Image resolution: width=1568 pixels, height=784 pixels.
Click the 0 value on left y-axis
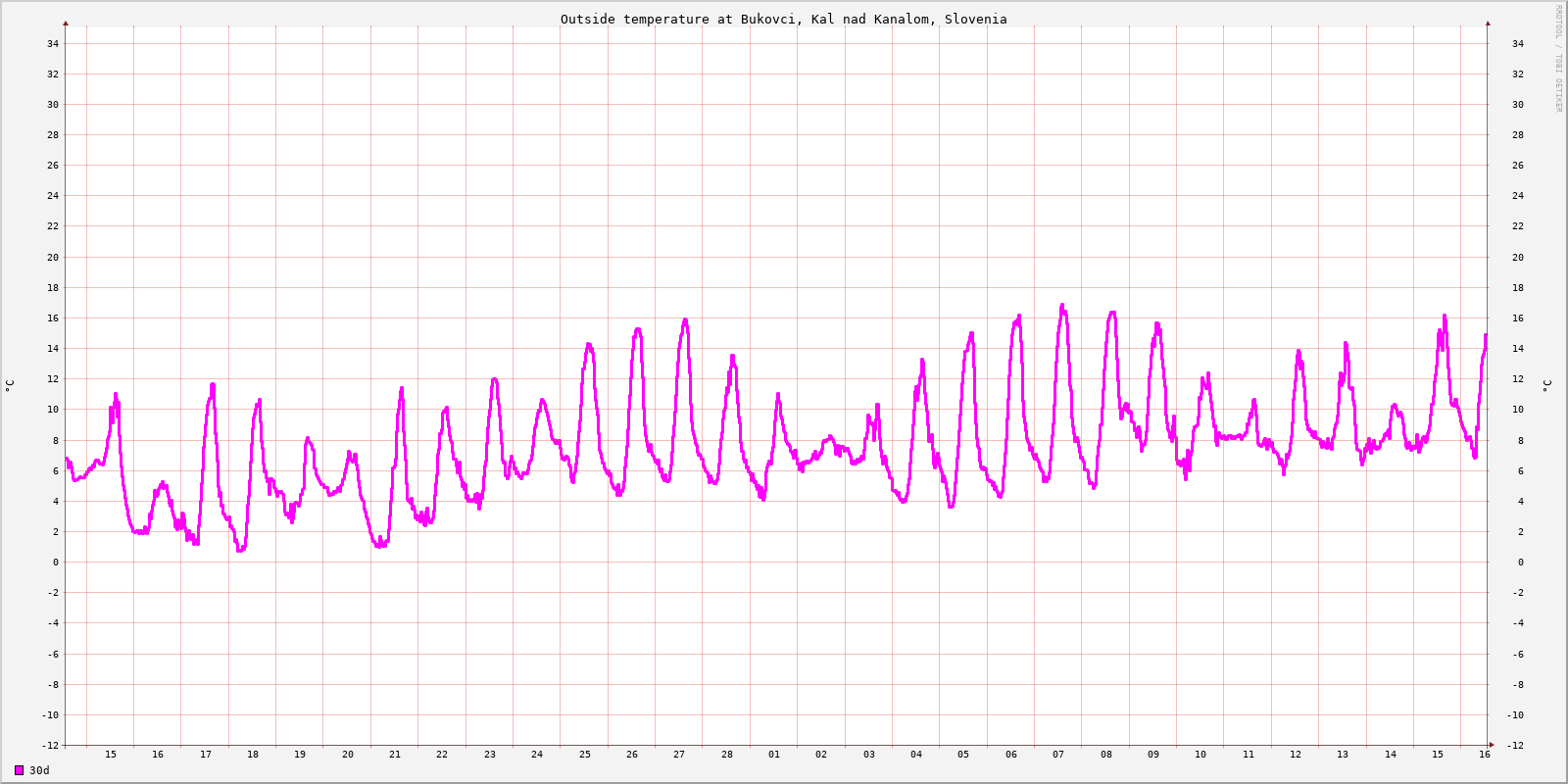tap(56, 563)
